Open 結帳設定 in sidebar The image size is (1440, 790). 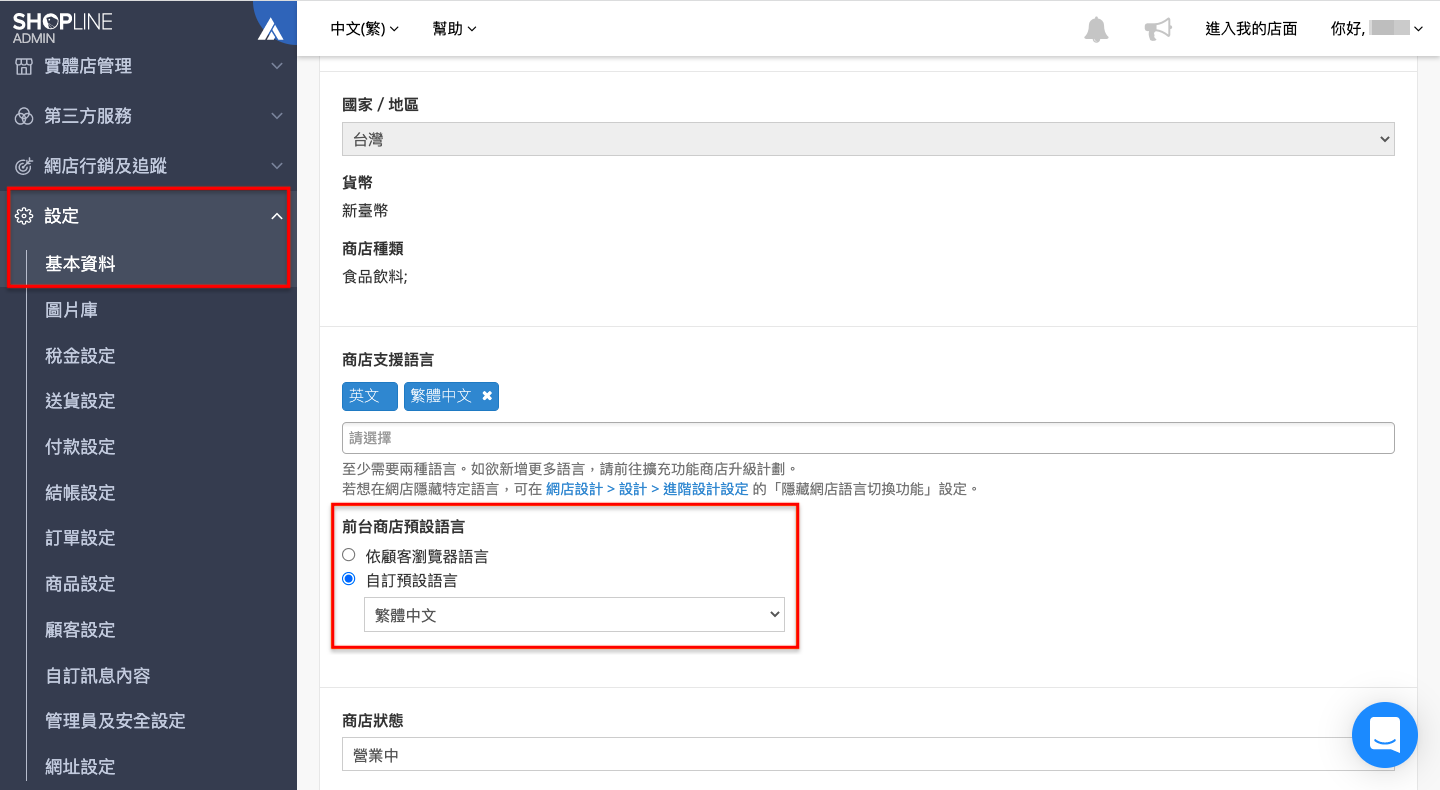[80, 493]
